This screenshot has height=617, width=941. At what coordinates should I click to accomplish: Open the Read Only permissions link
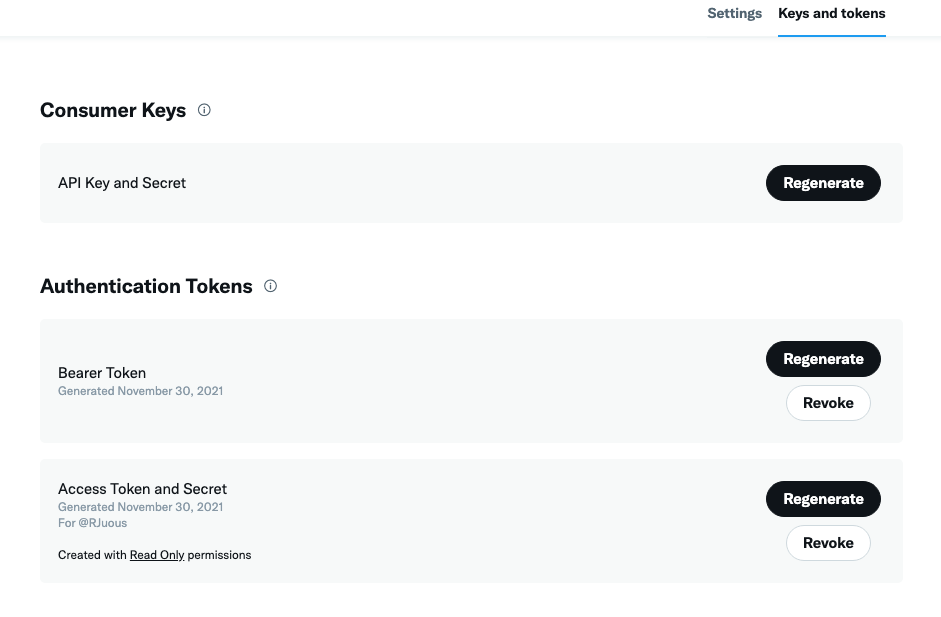point(157,555)
